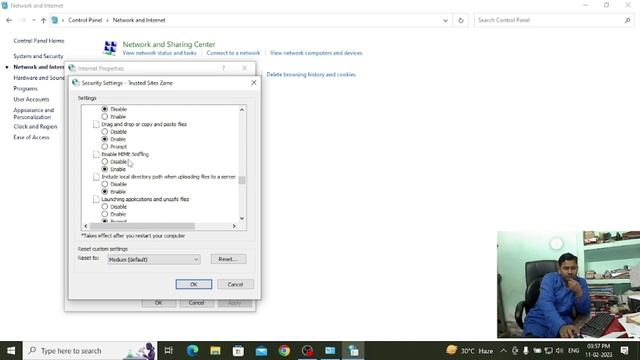
Task: Click the Control Panel breadcrumb segment
Action: tap(85, 20)
